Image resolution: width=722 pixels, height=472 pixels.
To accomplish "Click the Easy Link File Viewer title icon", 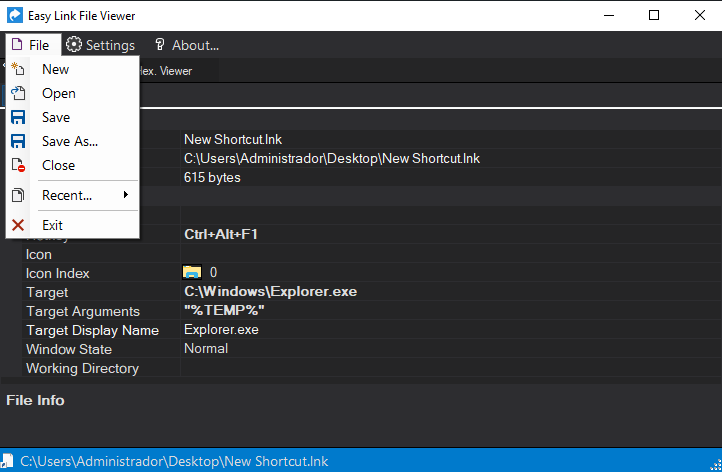I will coord(15,15).
